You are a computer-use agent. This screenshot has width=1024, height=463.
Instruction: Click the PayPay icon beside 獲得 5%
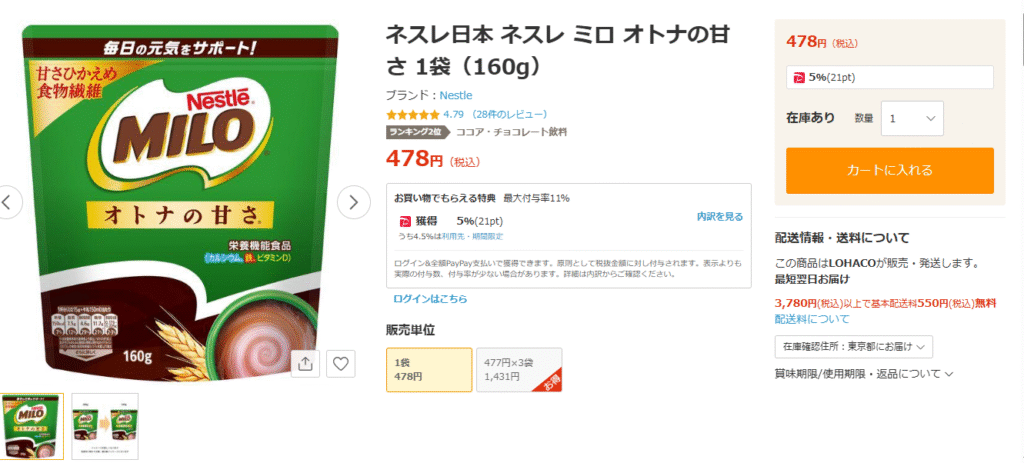pyautogui.click(x=403, y=221)
